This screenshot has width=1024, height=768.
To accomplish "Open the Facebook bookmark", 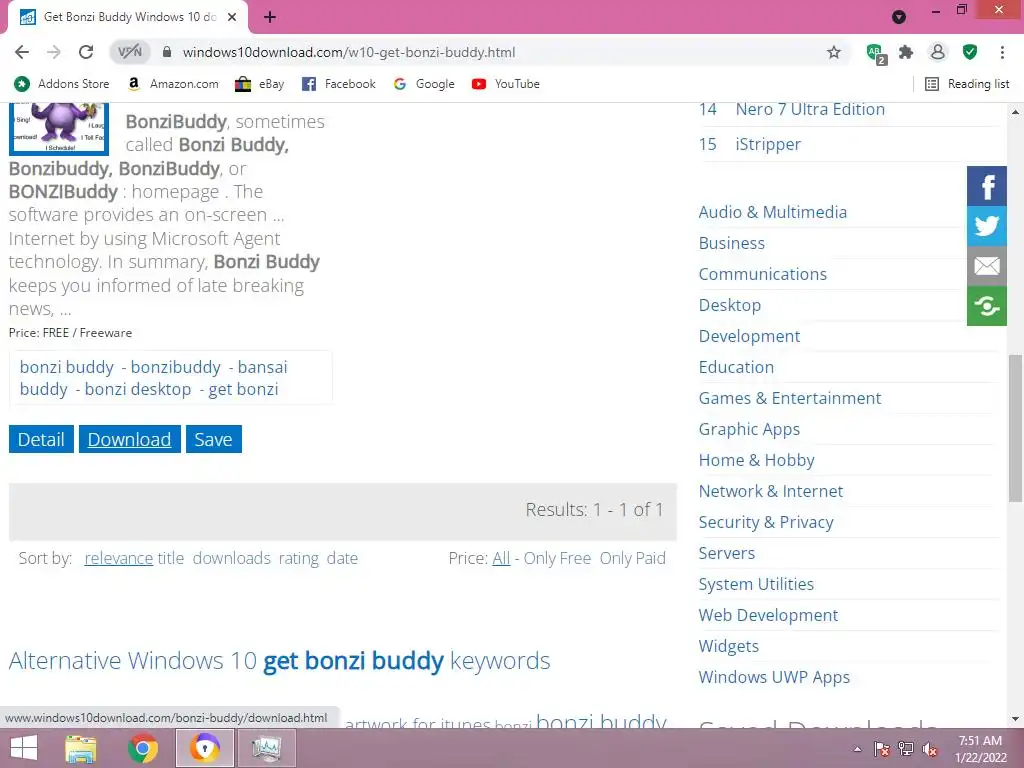I will coord(338,84).
